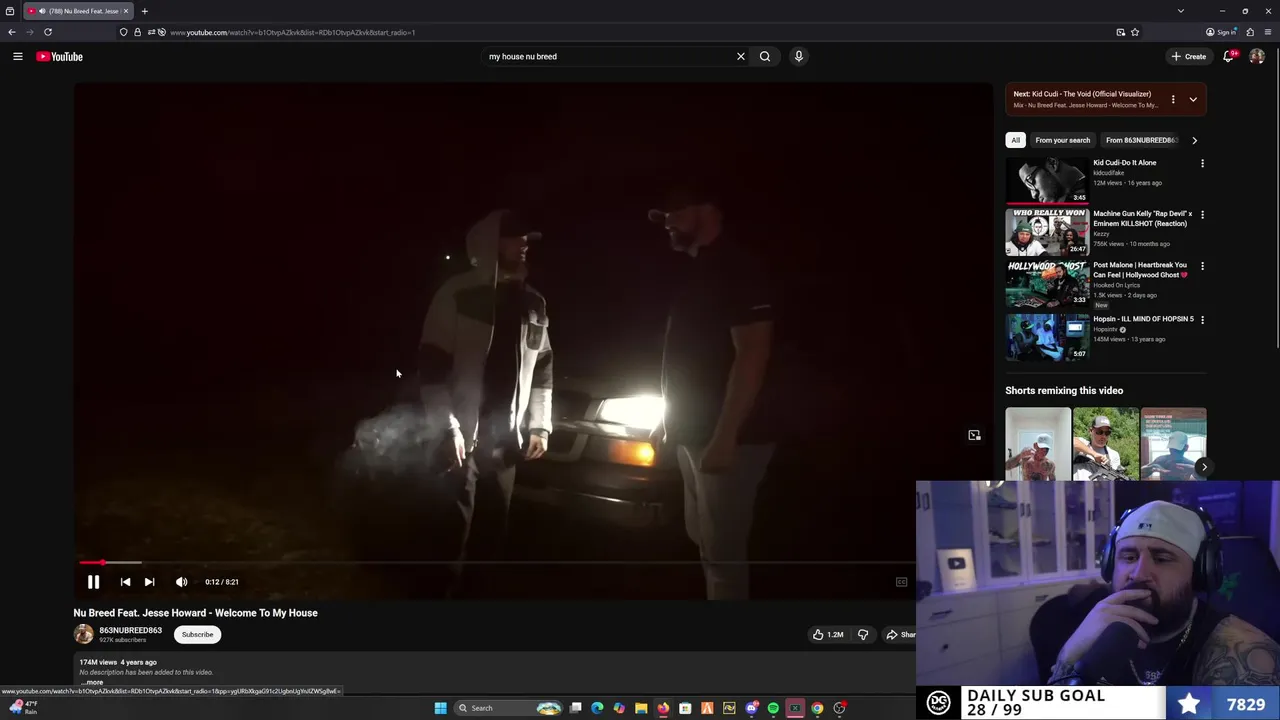The width and height of the screenshot is (1280, 720).
Task: Click the address bar URL
Action: click(x=292, y=32)
